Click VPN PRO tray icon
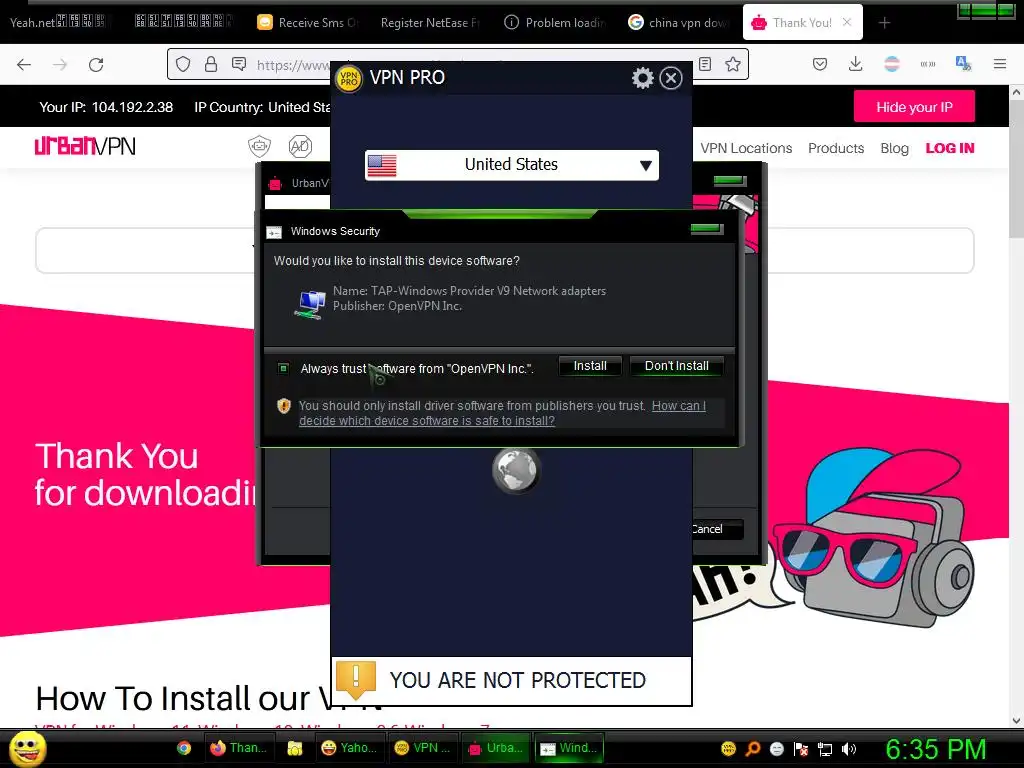The width and height of the screenshot is (1024, 768). [728, 749]
